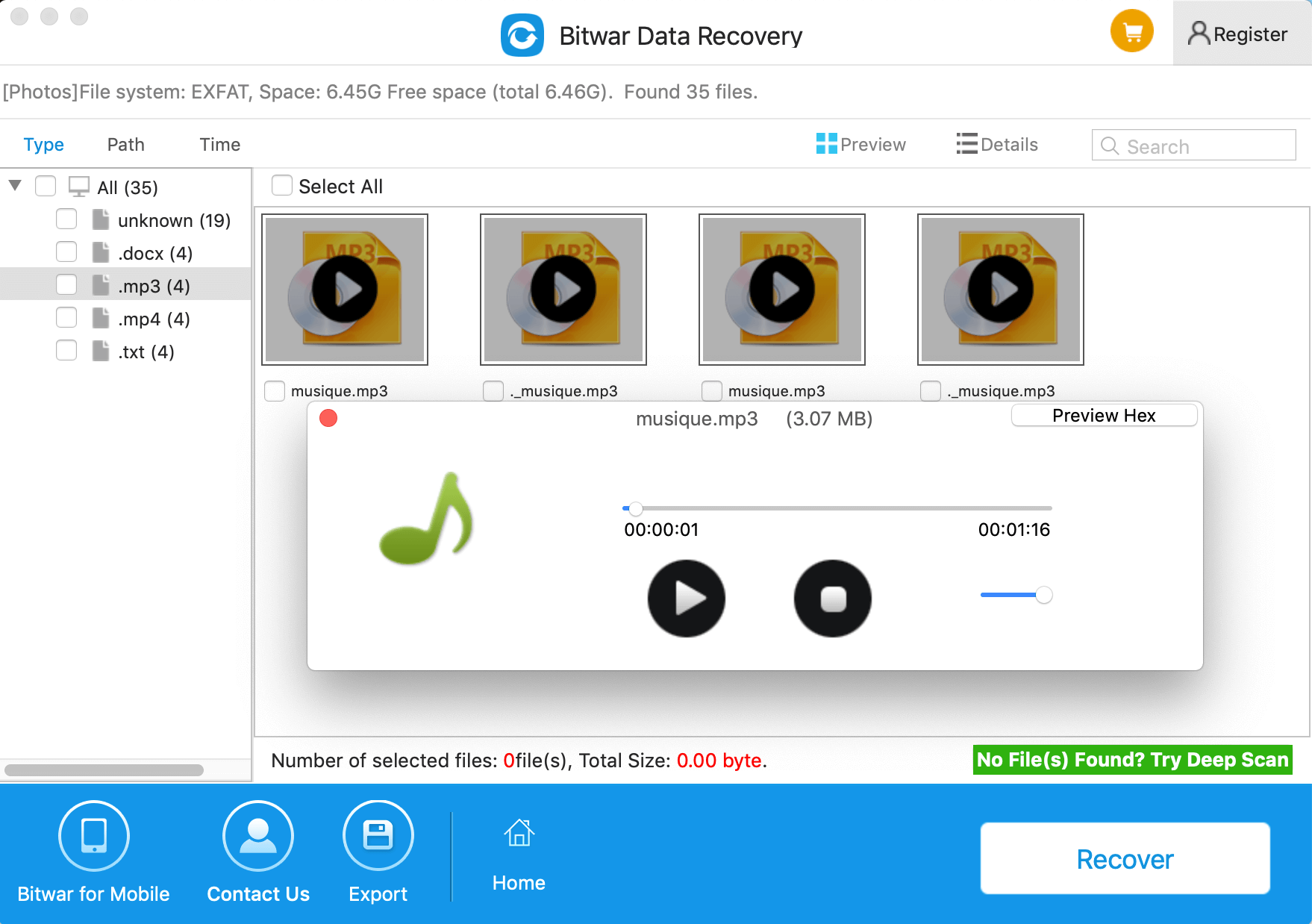Check the .txt (4) checkbox
The image size is (1312, 924).
pos(66,350)
